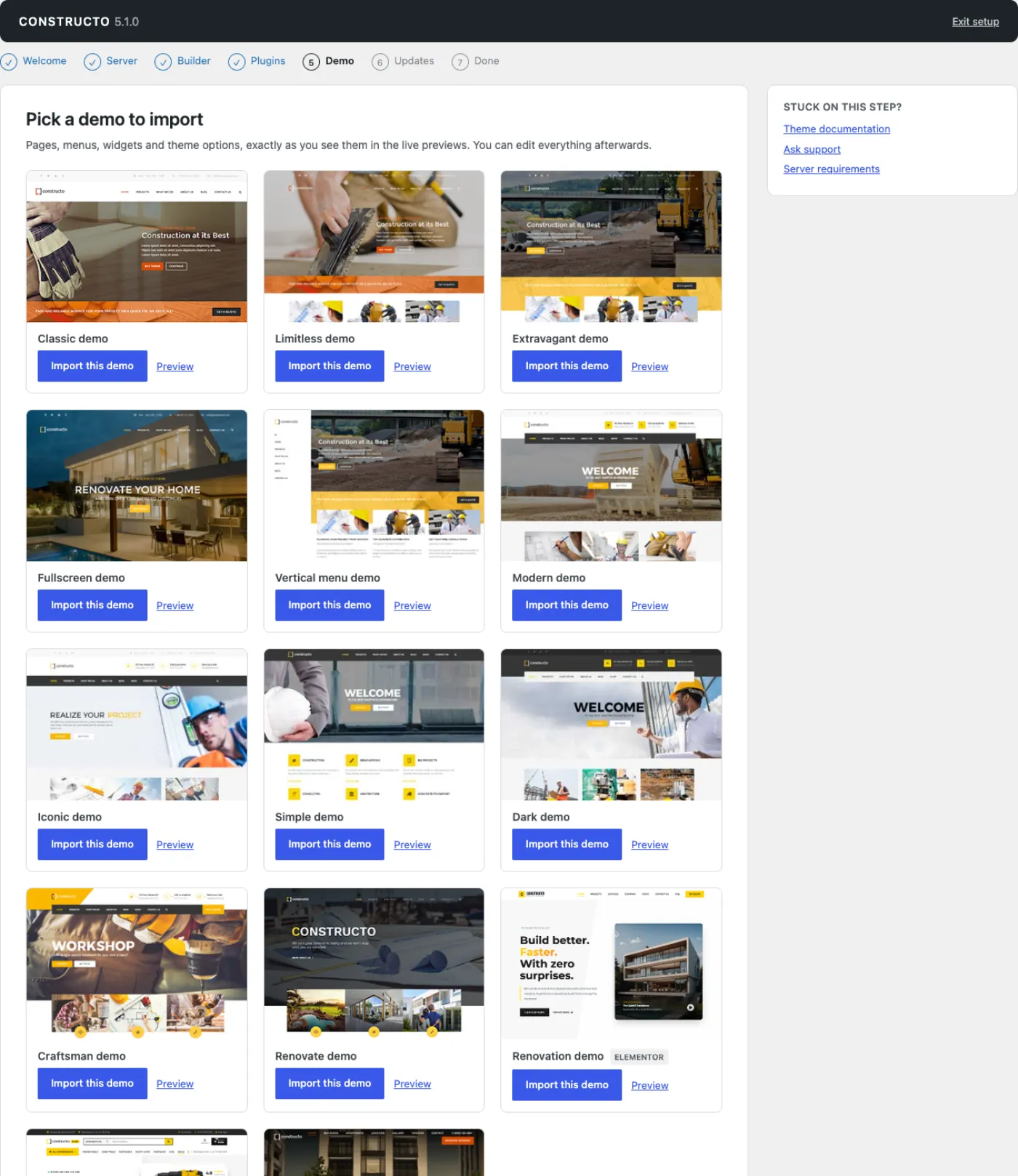
Task: Import the Vertical menu demo
Action: point(329,605)
